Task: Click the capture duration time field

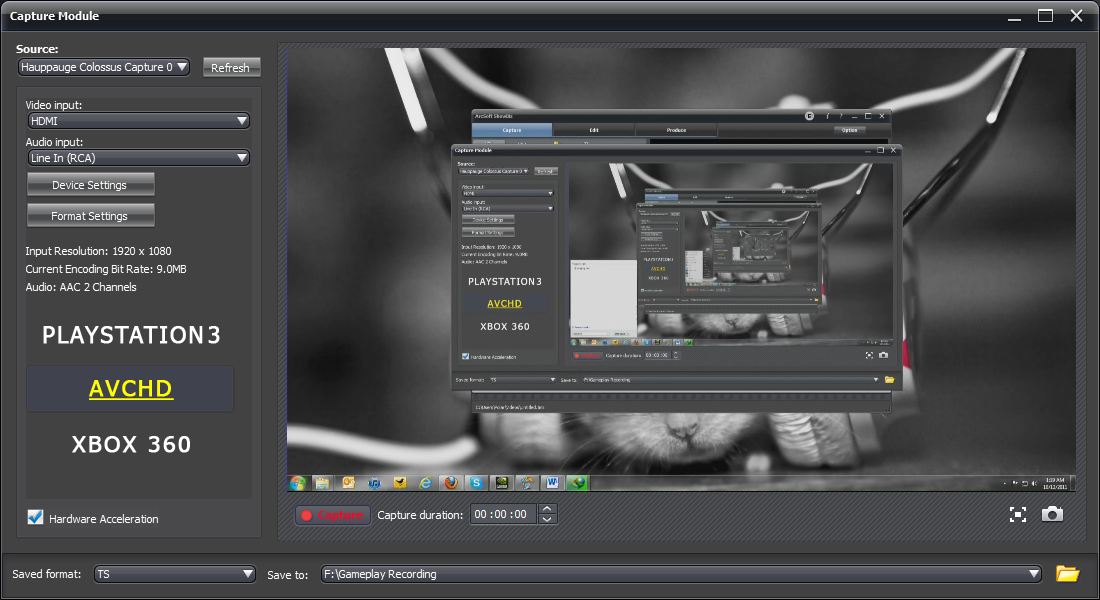Action: [502, 515]
